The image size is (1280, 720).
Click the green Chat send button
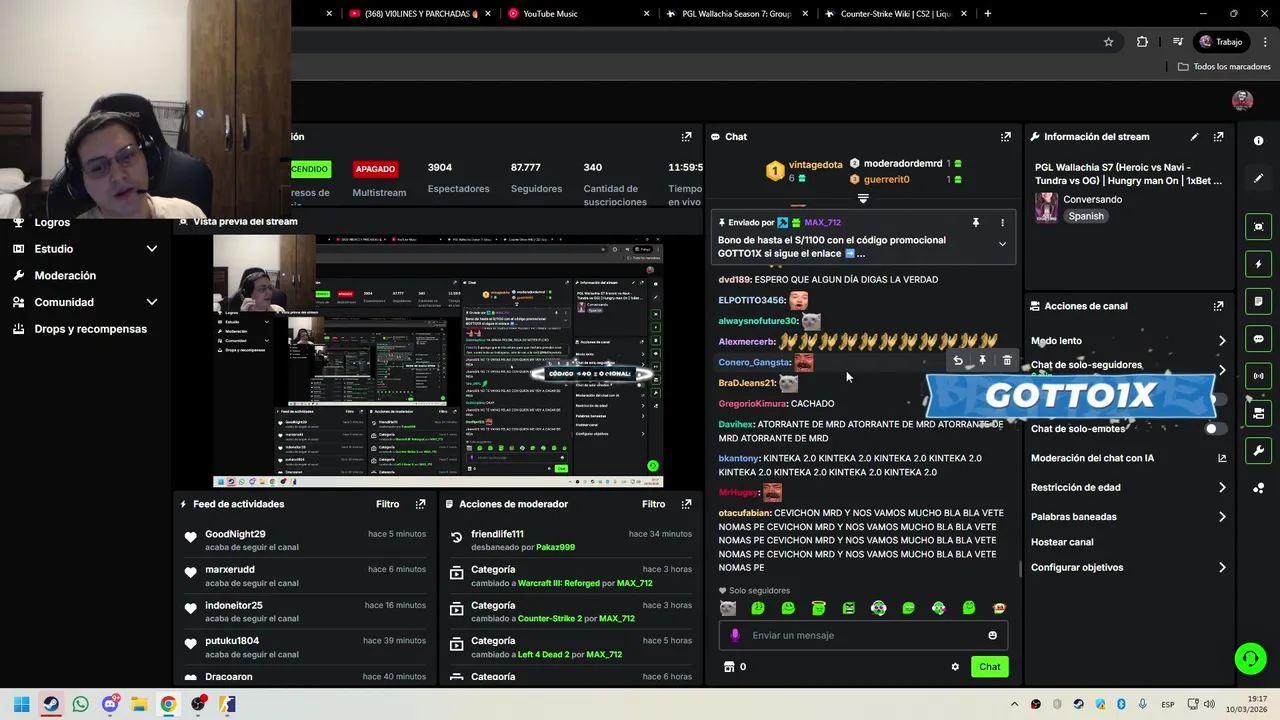click(x=989, y=667)
